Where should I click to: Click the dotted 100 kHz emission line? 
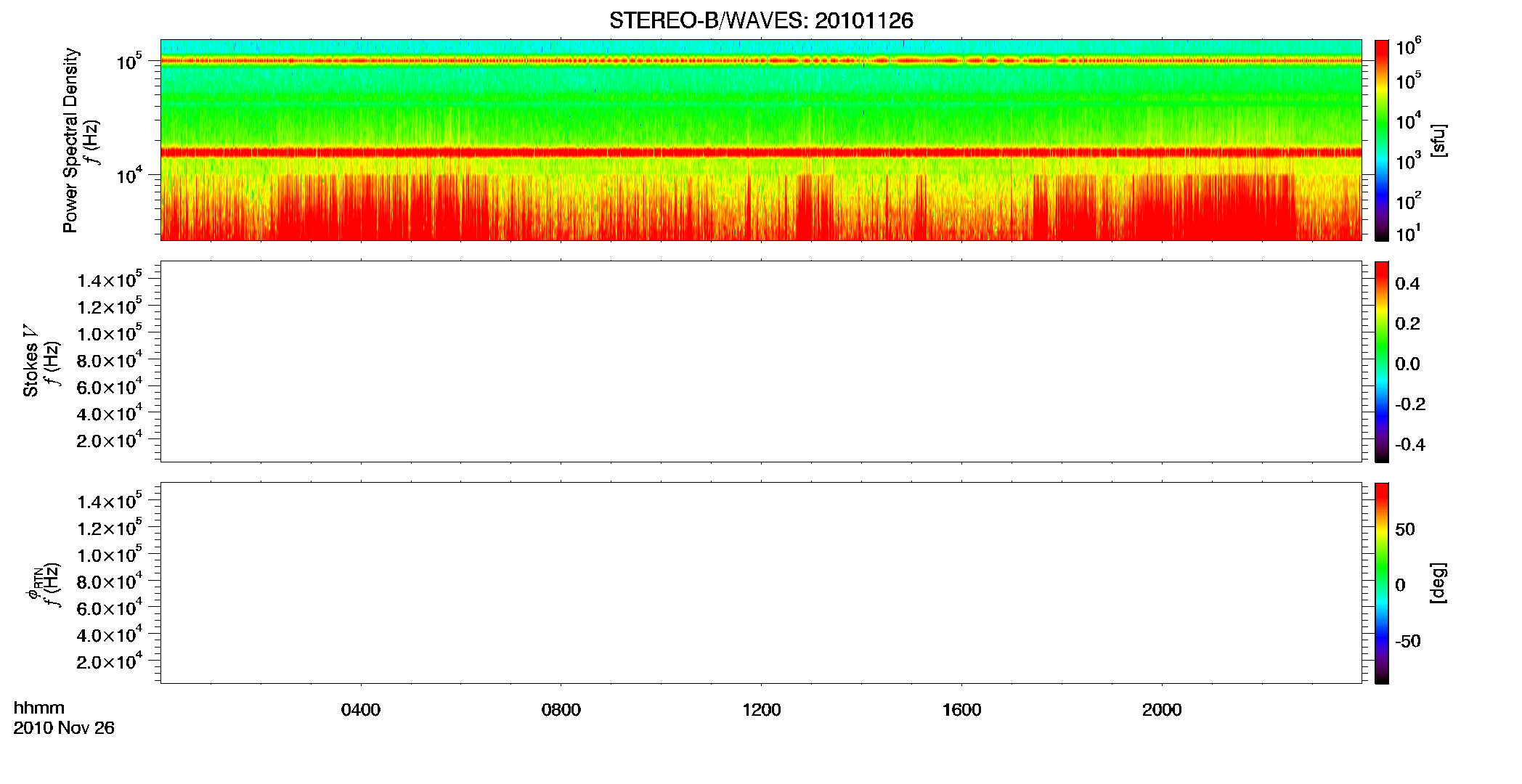pyautogui.click(x=761, y=60)
